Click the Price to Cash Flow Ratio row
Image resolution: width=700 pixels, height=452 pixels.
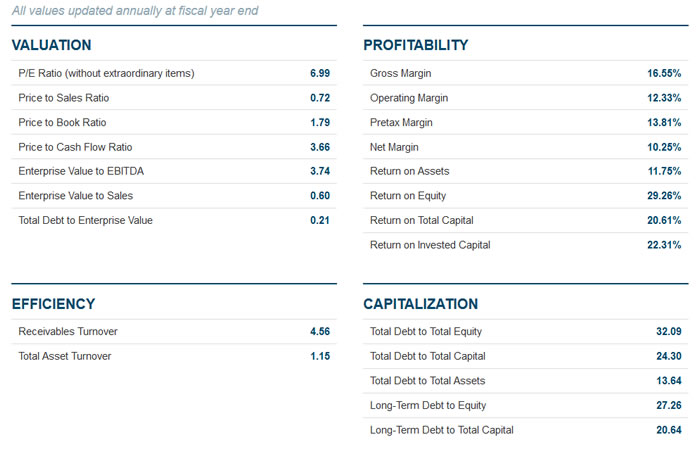[x=174, y=147]
